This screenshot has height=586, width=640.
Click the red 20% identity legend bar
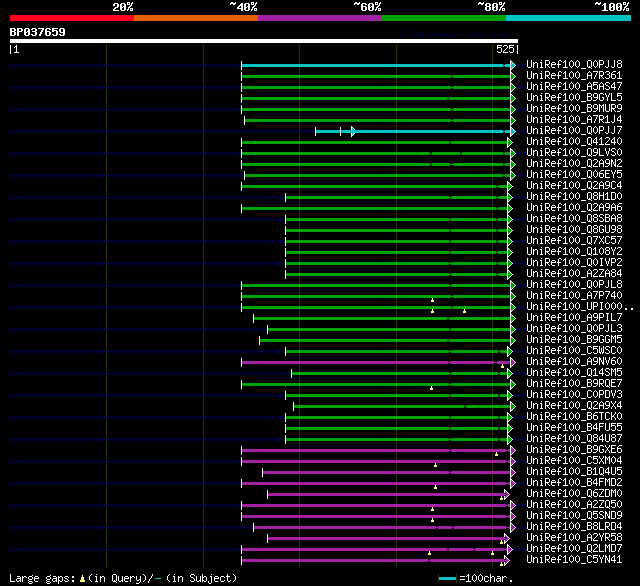tap(72, 18)
